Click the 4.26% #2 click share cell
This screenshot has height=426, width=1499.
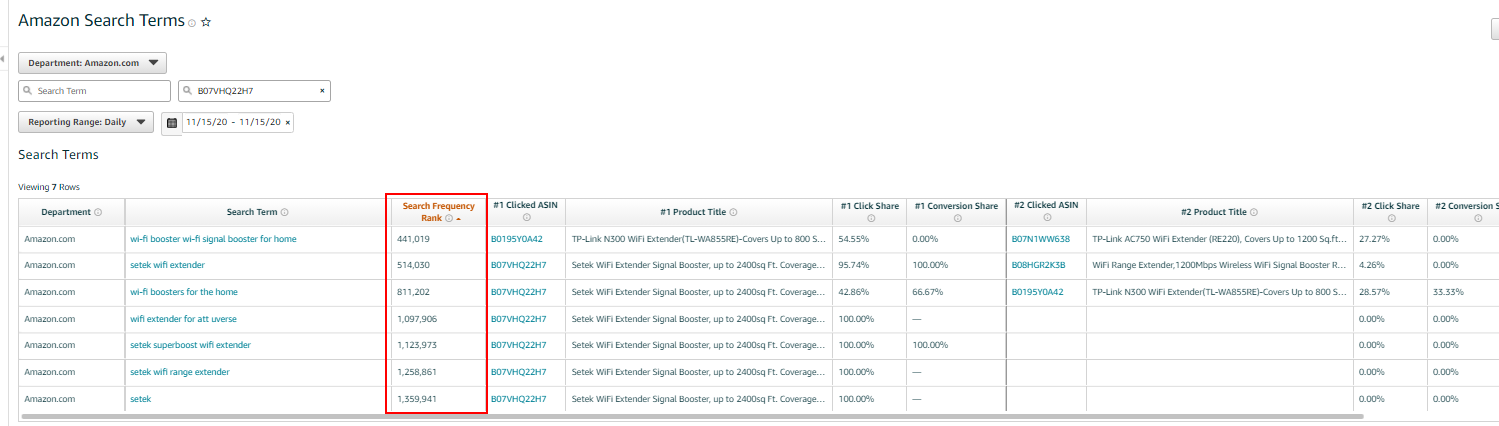click(x=1371, y=265)
